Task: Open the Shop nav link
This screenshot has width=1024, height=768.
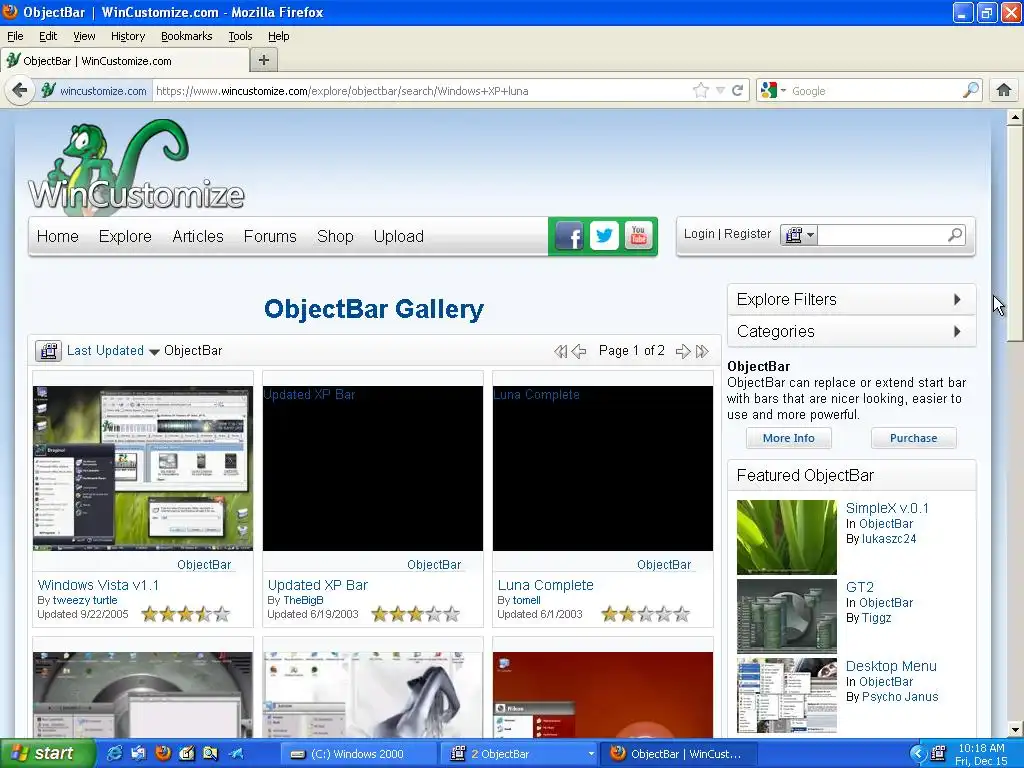Action: [335, 236]
